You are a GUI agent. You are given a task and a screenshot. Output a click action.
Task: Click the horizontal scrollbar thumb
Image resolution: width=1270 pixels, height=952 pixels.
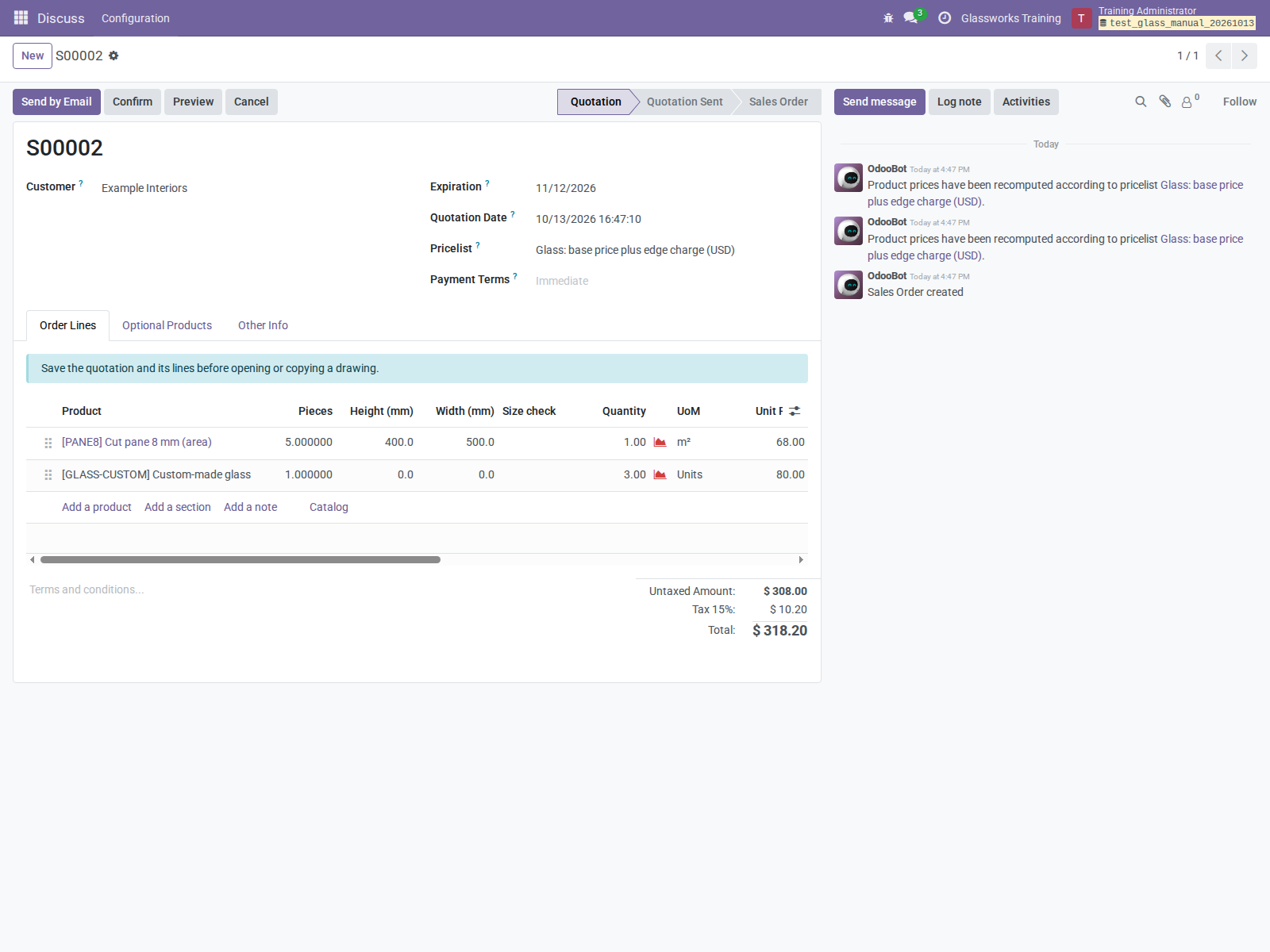241,559
